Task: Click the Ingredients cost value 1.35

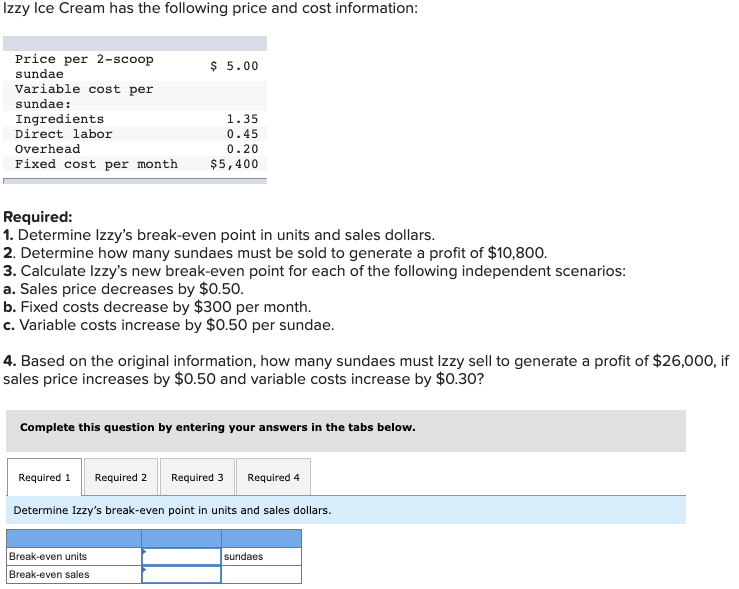Action: (x=242, y=119)
